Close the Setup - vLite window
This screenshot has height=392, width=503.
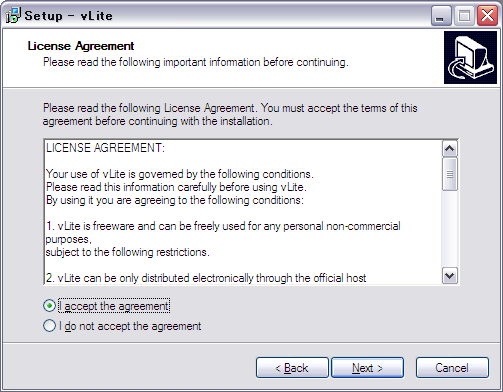[487, 15]
